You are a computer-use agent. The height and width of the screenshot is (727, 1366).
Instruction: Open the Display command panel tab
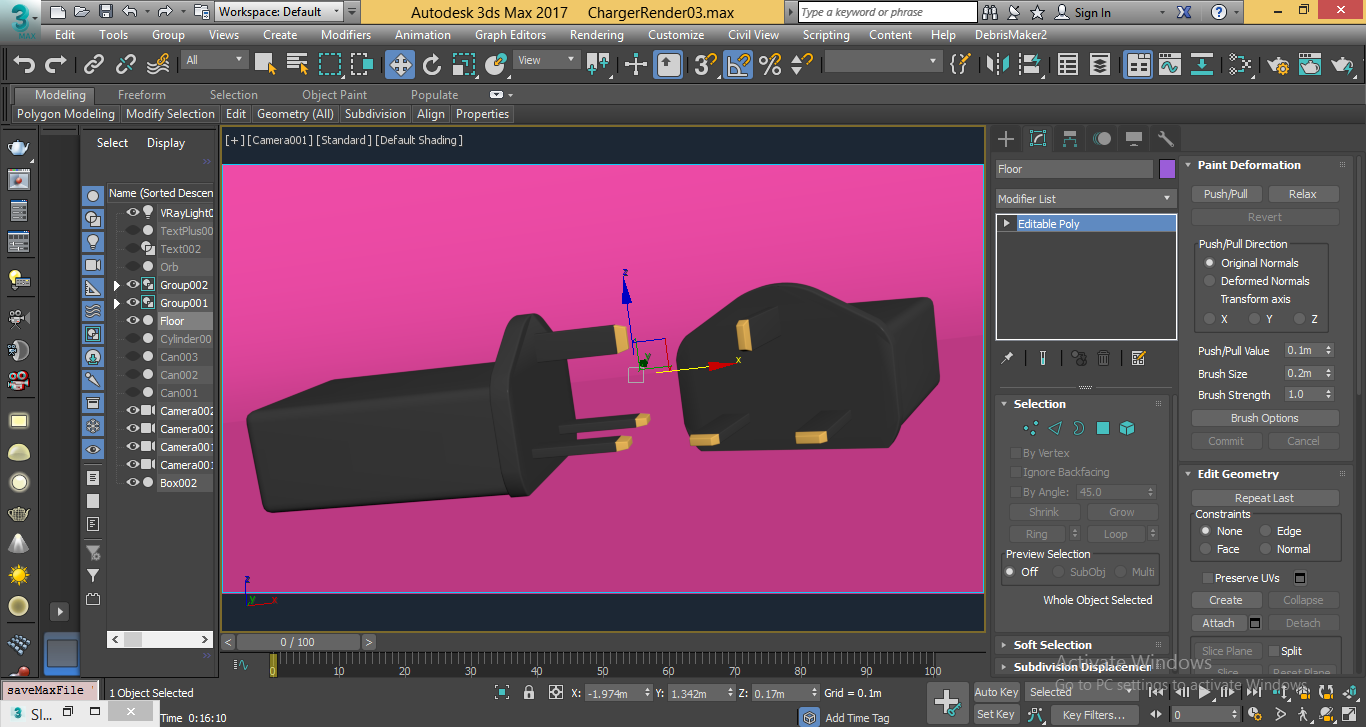click(1134, 139)
